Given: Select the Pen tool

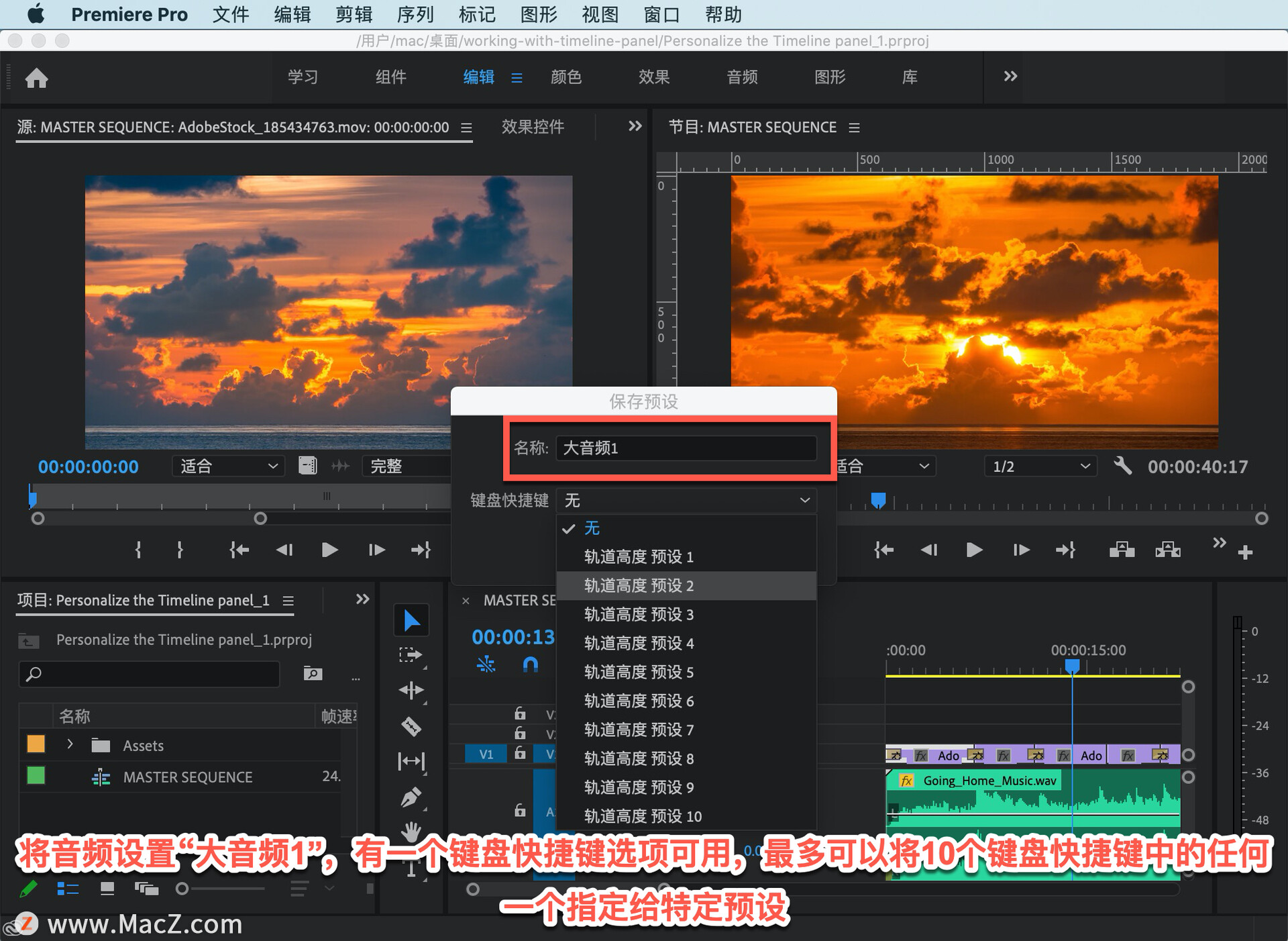Looking at the screenshot, I should tap(411, 797).
